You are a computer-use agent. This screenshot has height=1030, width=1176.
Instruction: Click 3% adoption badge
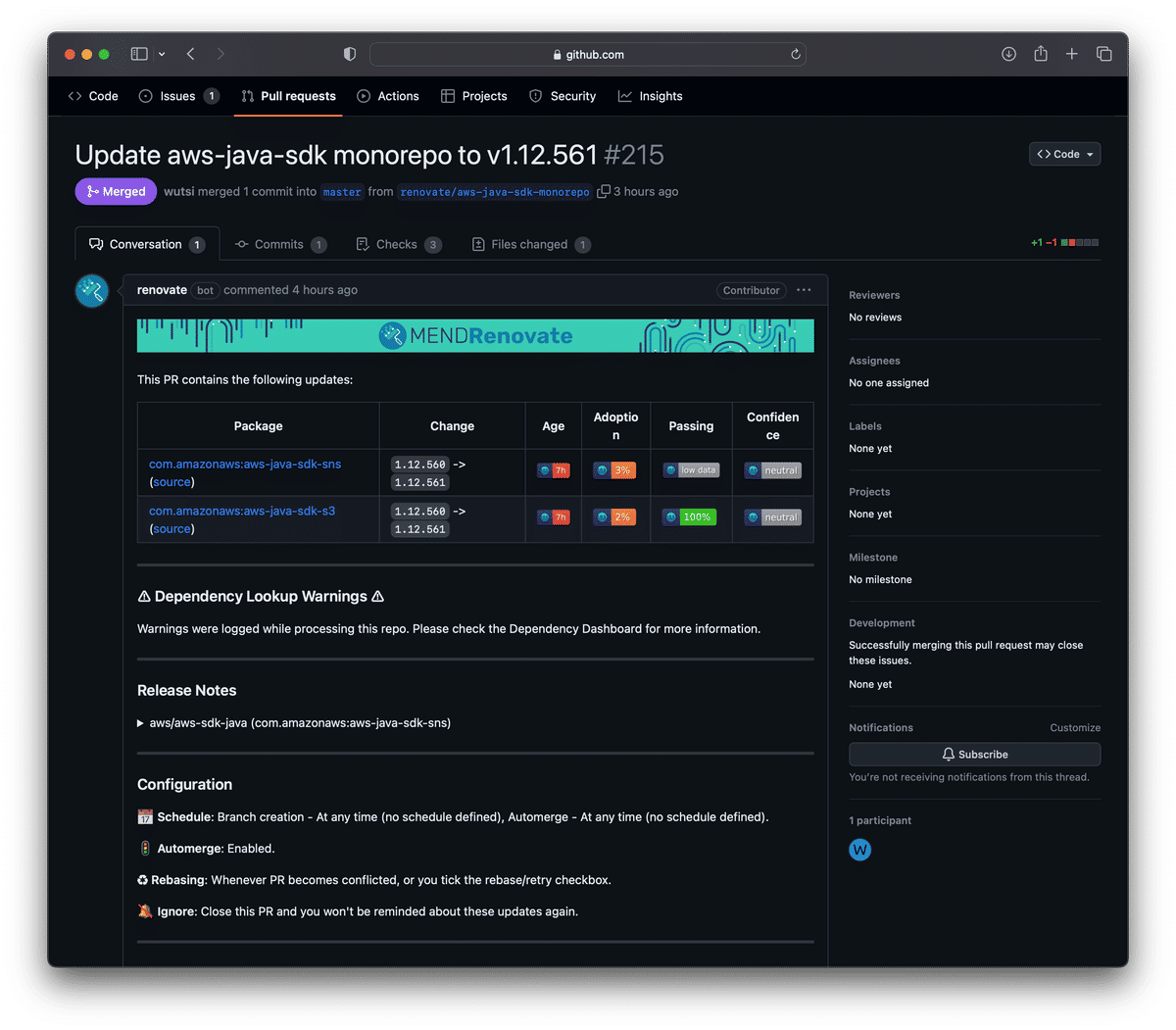614,470
